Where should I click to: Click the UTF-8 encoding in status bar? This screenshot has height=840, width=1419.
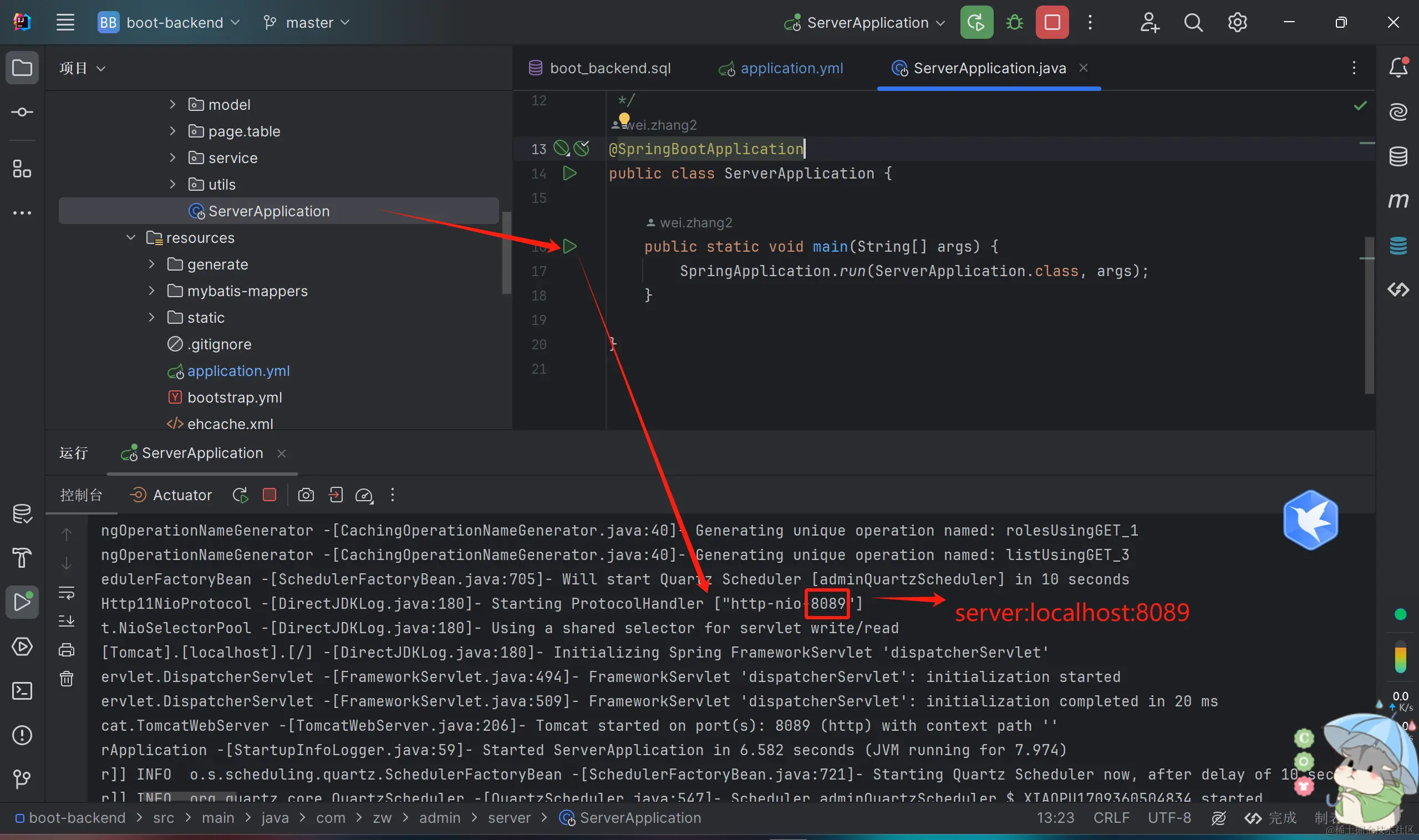pos(1169,817)
